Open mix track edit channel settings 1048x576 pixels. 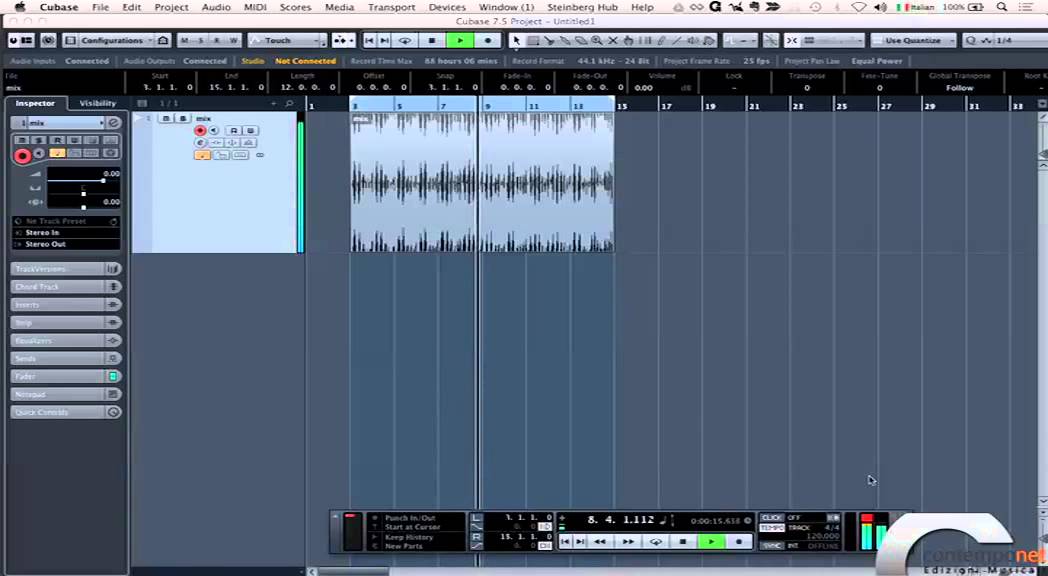click(x=199, y=142)
